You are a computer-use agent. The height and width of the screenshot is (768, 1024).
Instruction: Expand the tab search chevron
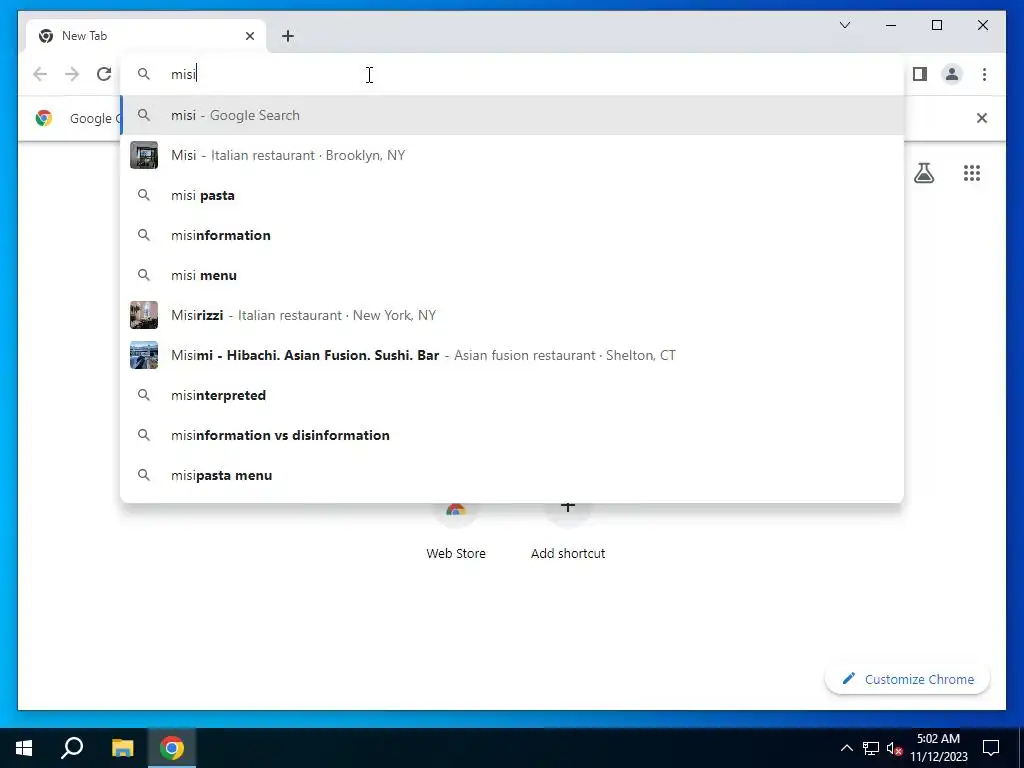(844, 25)
